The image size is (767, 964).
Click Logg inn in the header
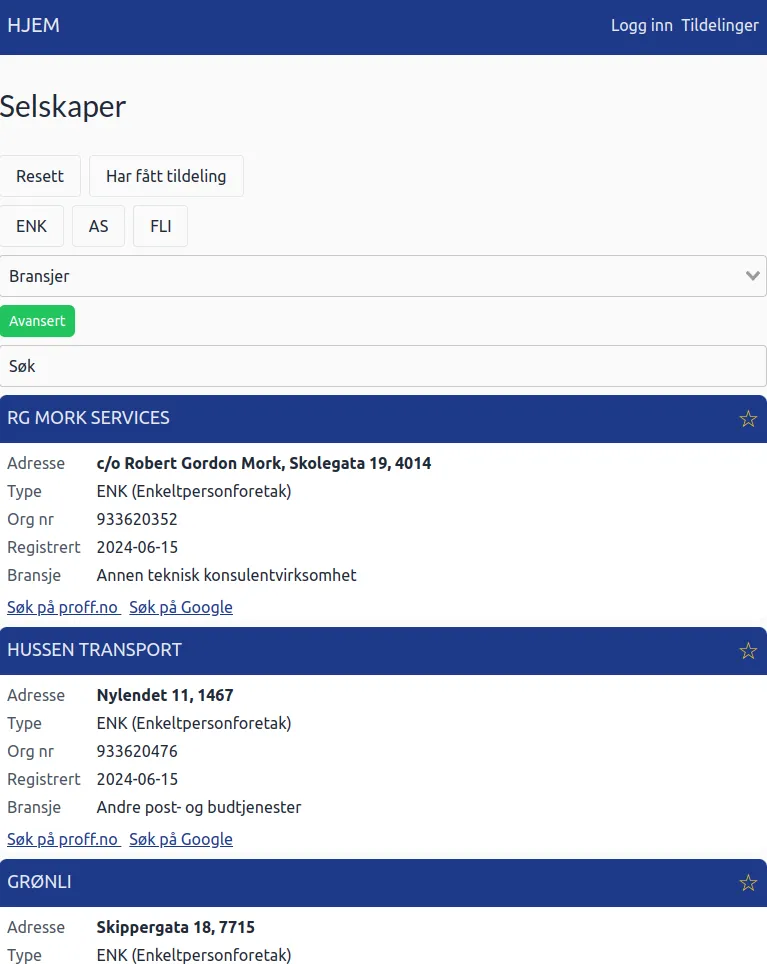point(641,26)
